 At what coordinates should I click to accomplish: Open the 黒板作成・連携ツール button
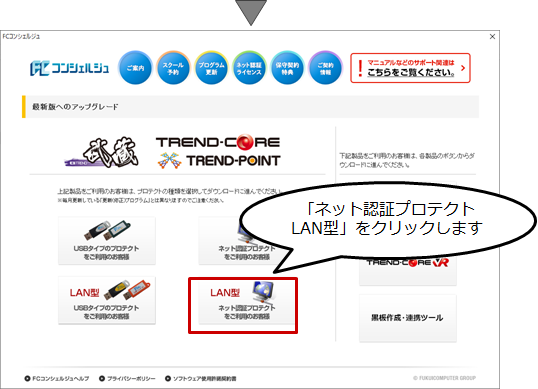[x=408, y=318]
